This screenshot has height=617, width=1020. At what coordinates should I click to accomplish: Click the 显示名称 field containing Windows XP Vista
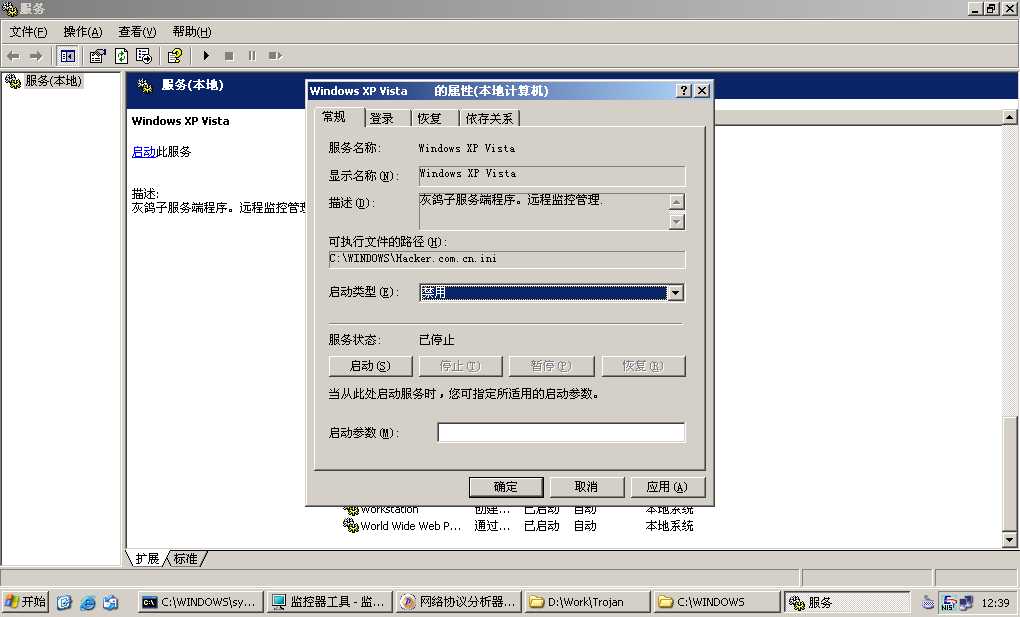tap(552, 175)
